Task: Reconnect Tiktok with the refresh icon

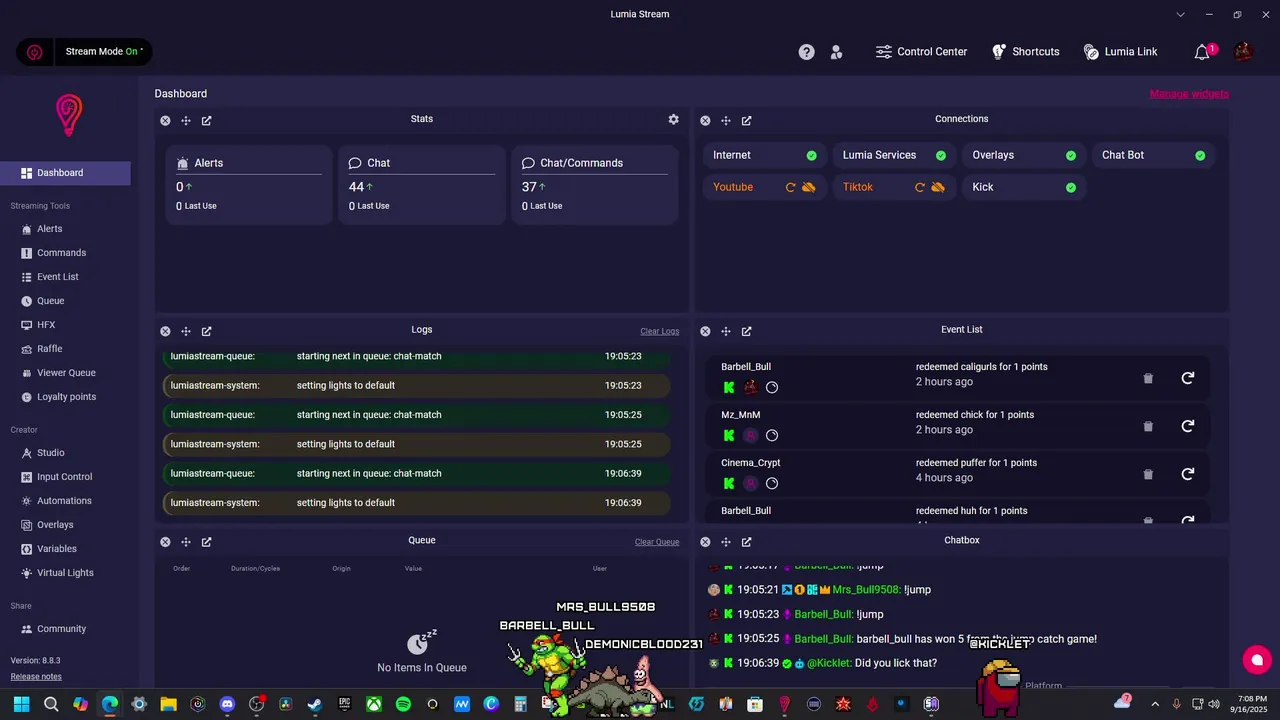Action: coord(920,187)
